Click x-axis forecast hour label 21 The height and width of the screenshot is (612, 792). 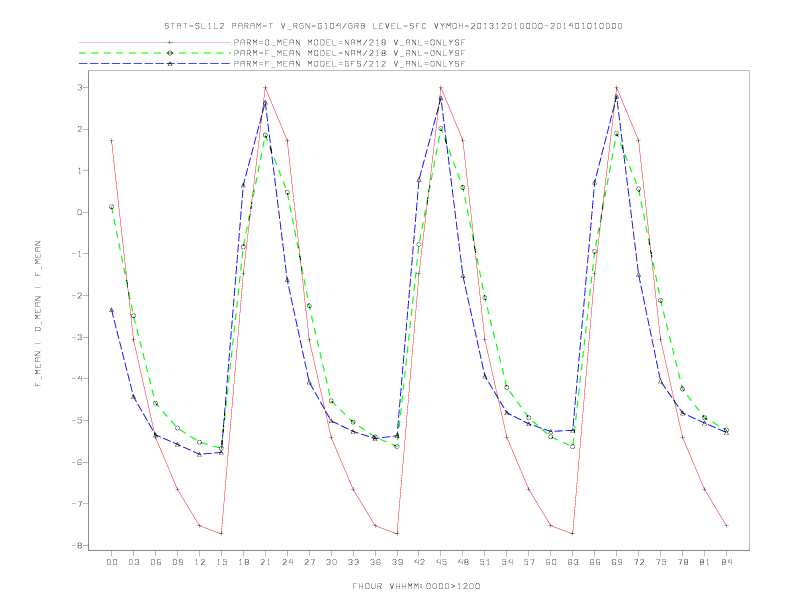265,562
